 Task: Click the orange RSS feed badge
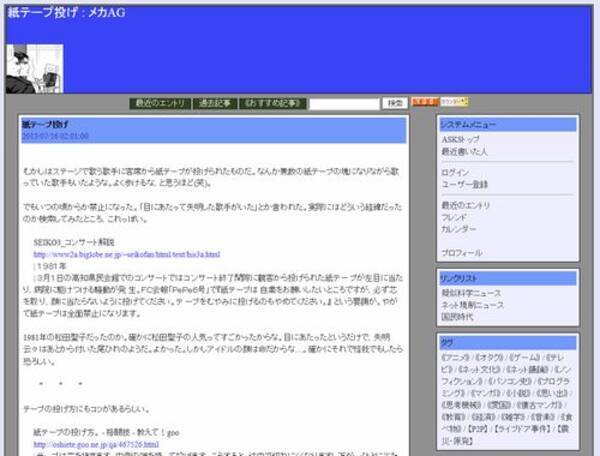tap(424, 102)
